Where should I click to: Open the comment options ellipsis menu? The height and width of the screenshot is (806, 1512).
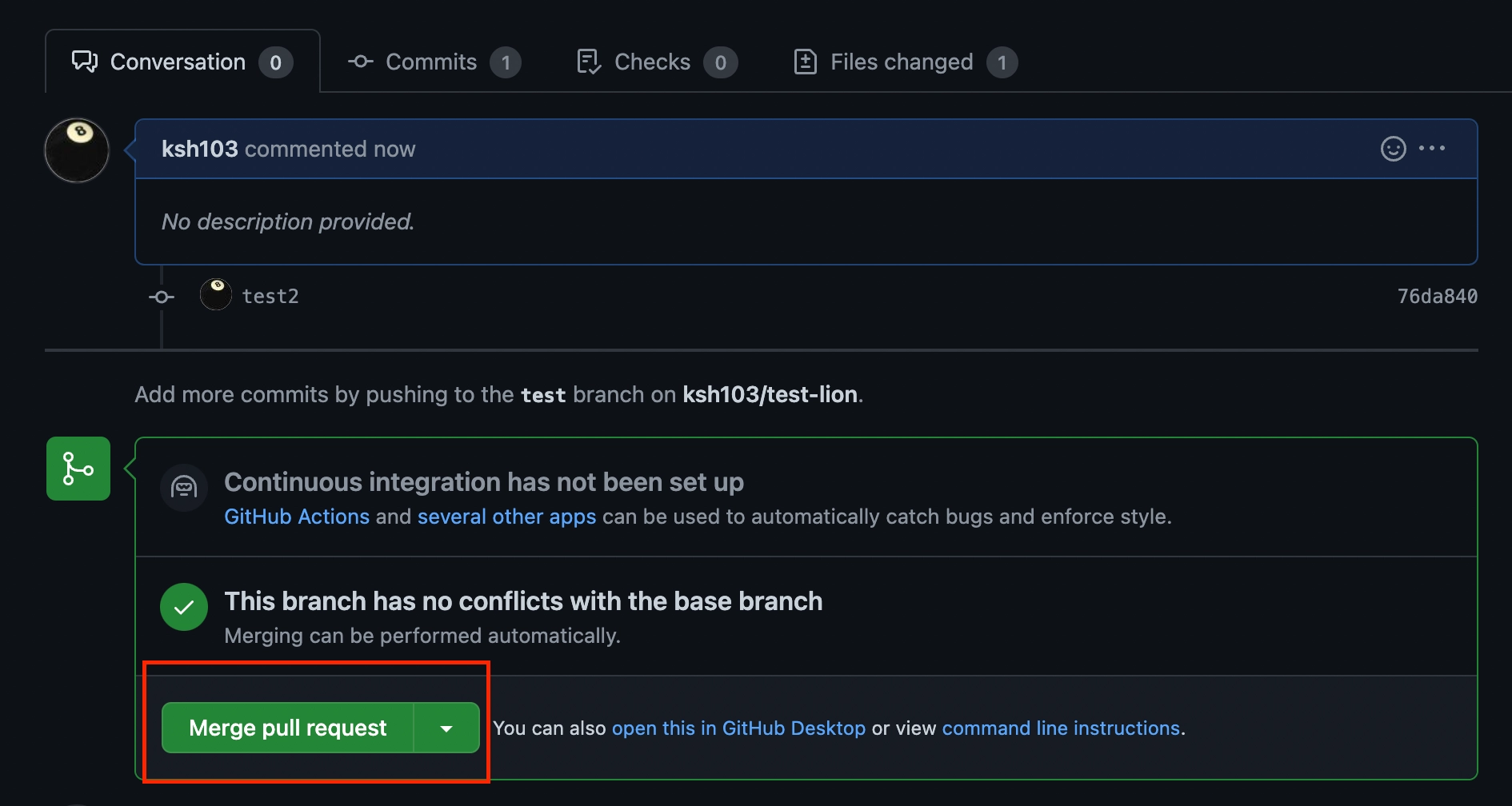pos(1432,149)
